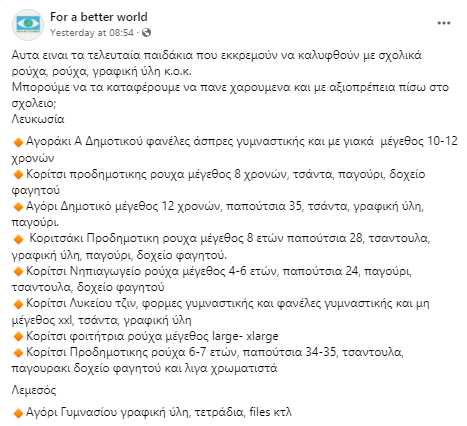The width and height of the screenshot is (467, 426).
Task: Click orange diamond before Αγοράκι Α Δημοτικού
Action: coord(18,142)
